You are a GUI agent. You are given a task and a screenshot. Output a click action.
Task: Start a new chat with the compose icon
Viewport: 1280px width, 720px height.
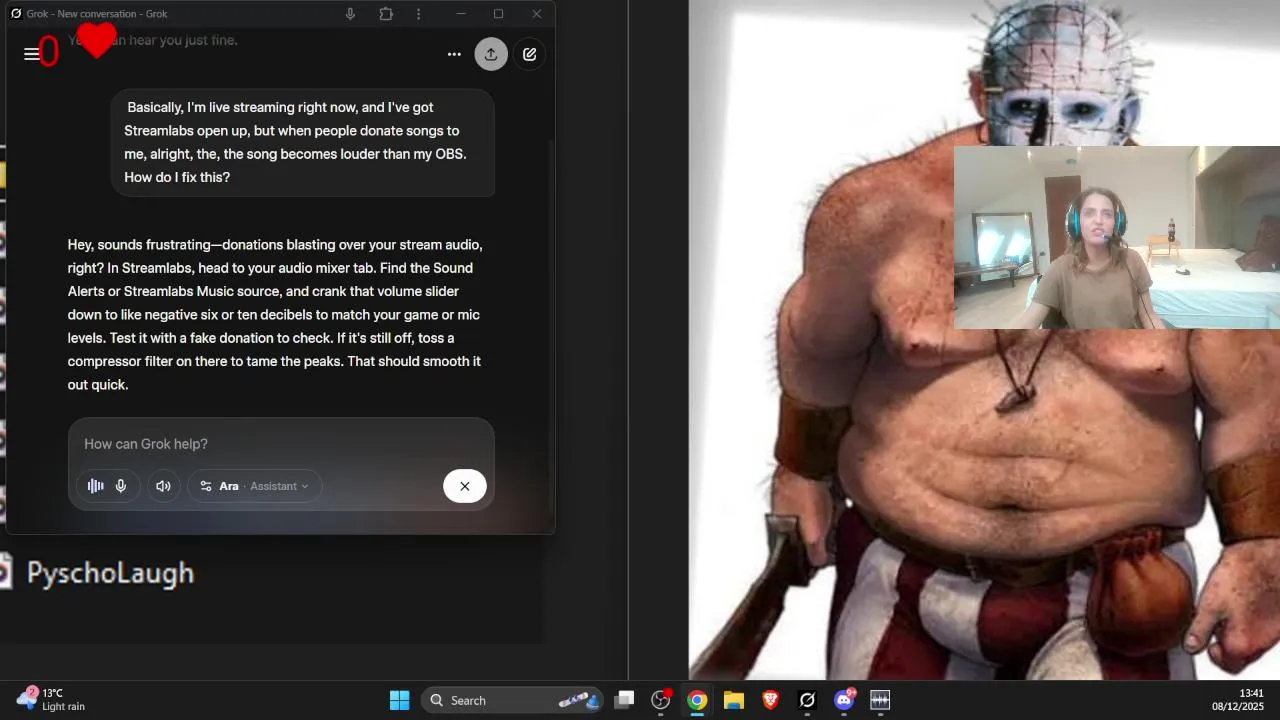(530, 54)
